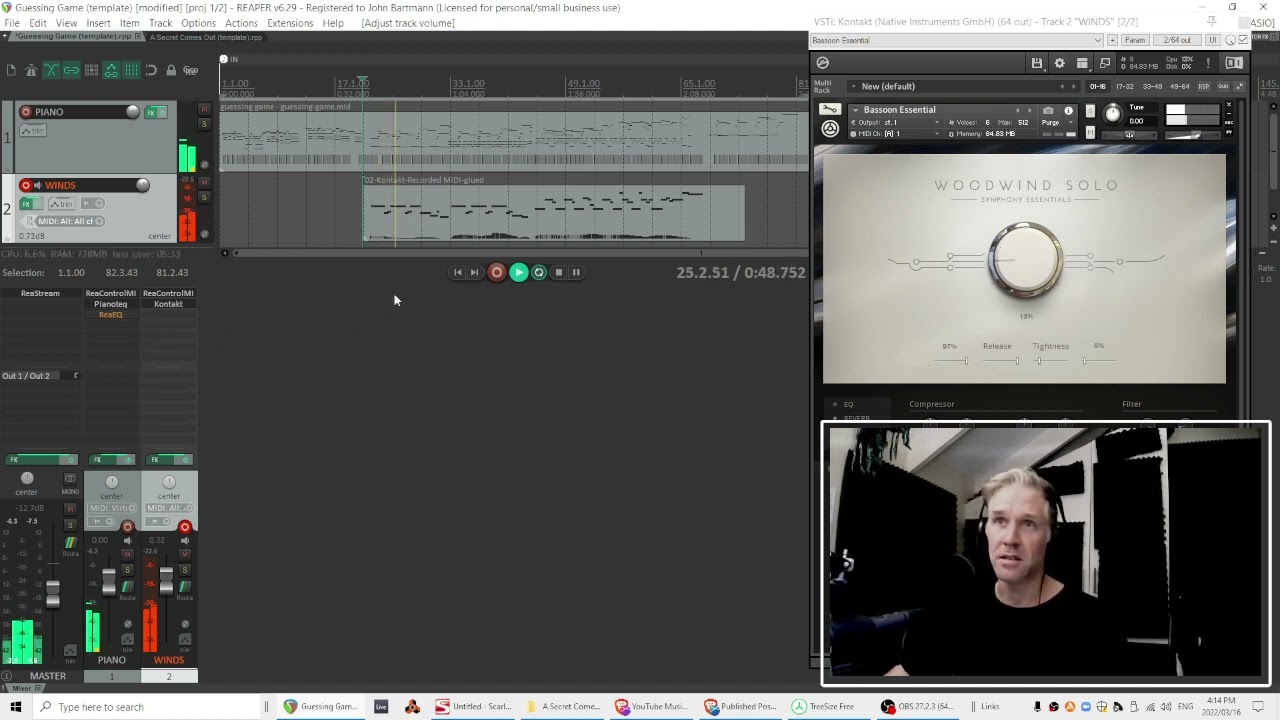
Task: Open the Master Route icon in mixer
Action: point(70,541)
